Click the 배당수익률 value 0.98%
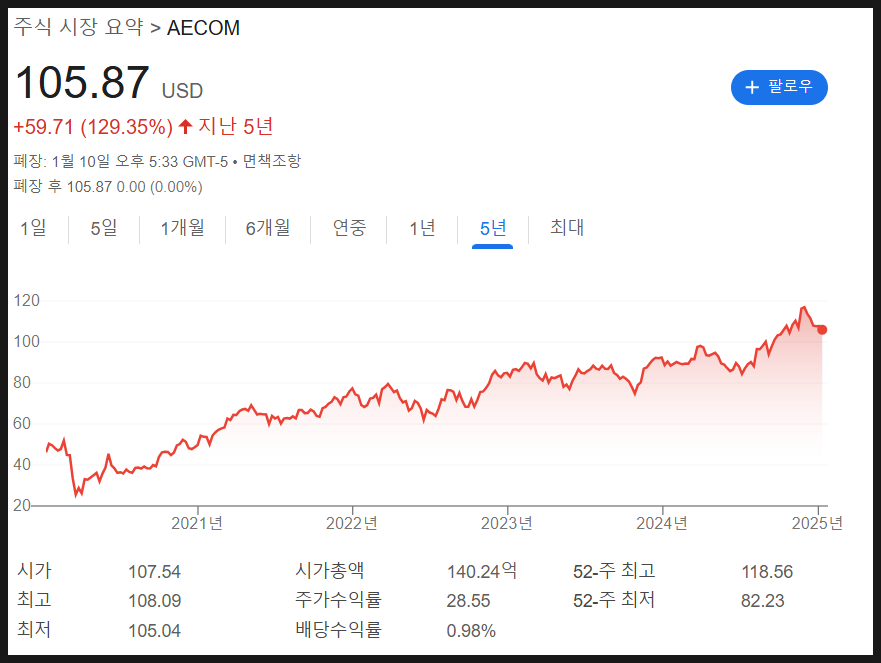The width and height of the screenshot is (881, 663). (x=471, y=631)
